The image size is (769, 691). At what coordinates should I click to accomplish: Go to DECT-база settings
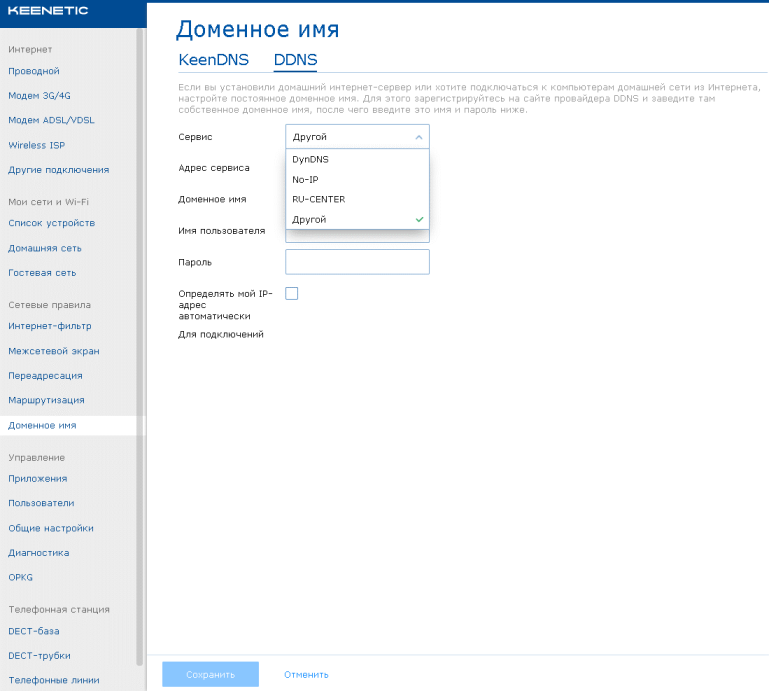click(33, 631)
